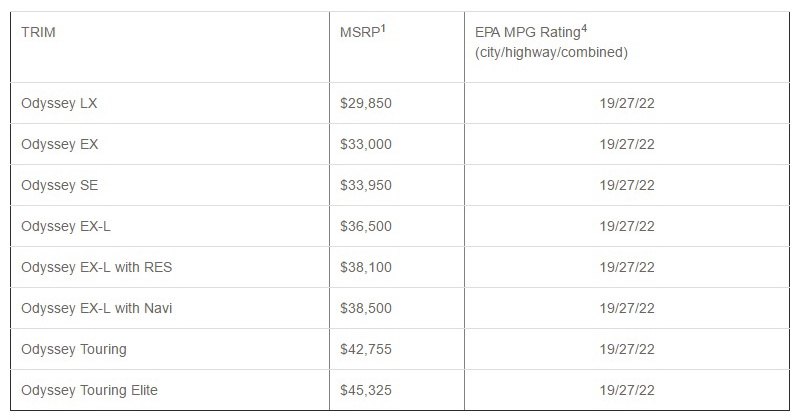The width and height of the screenshot is (797, 420).
Task: Select the Odyssey LX trim name
Action: (59, 103)
